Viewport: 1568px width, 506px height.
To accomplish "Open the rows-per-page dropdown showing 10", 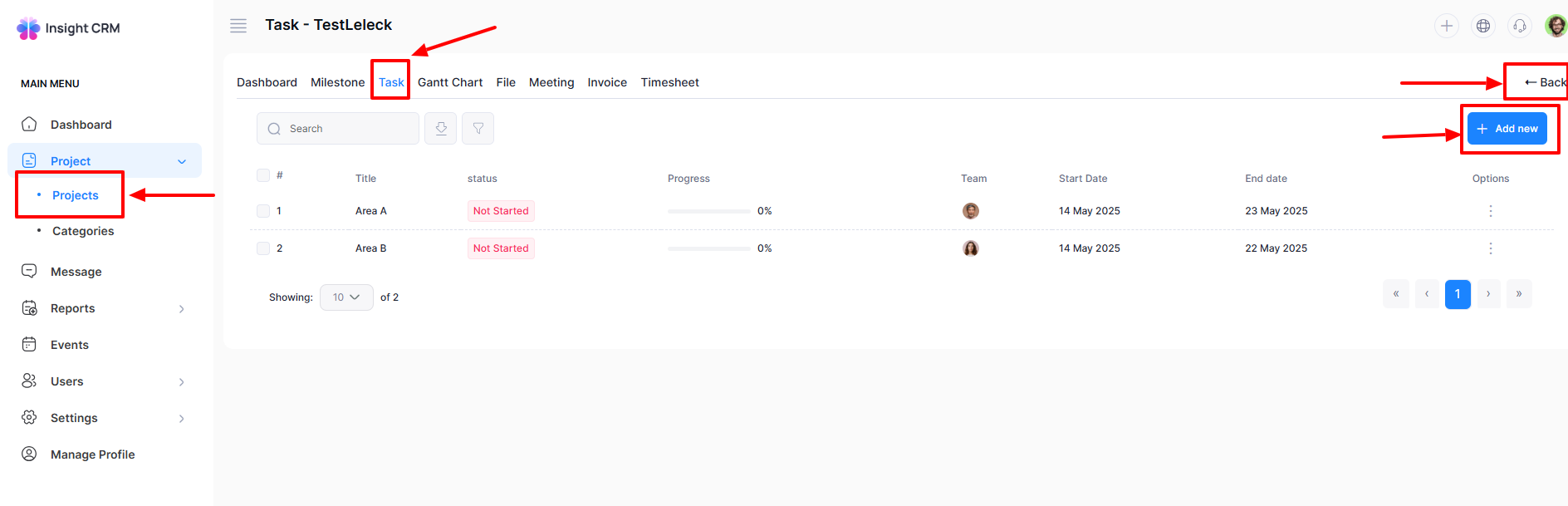I will point(346,297).
